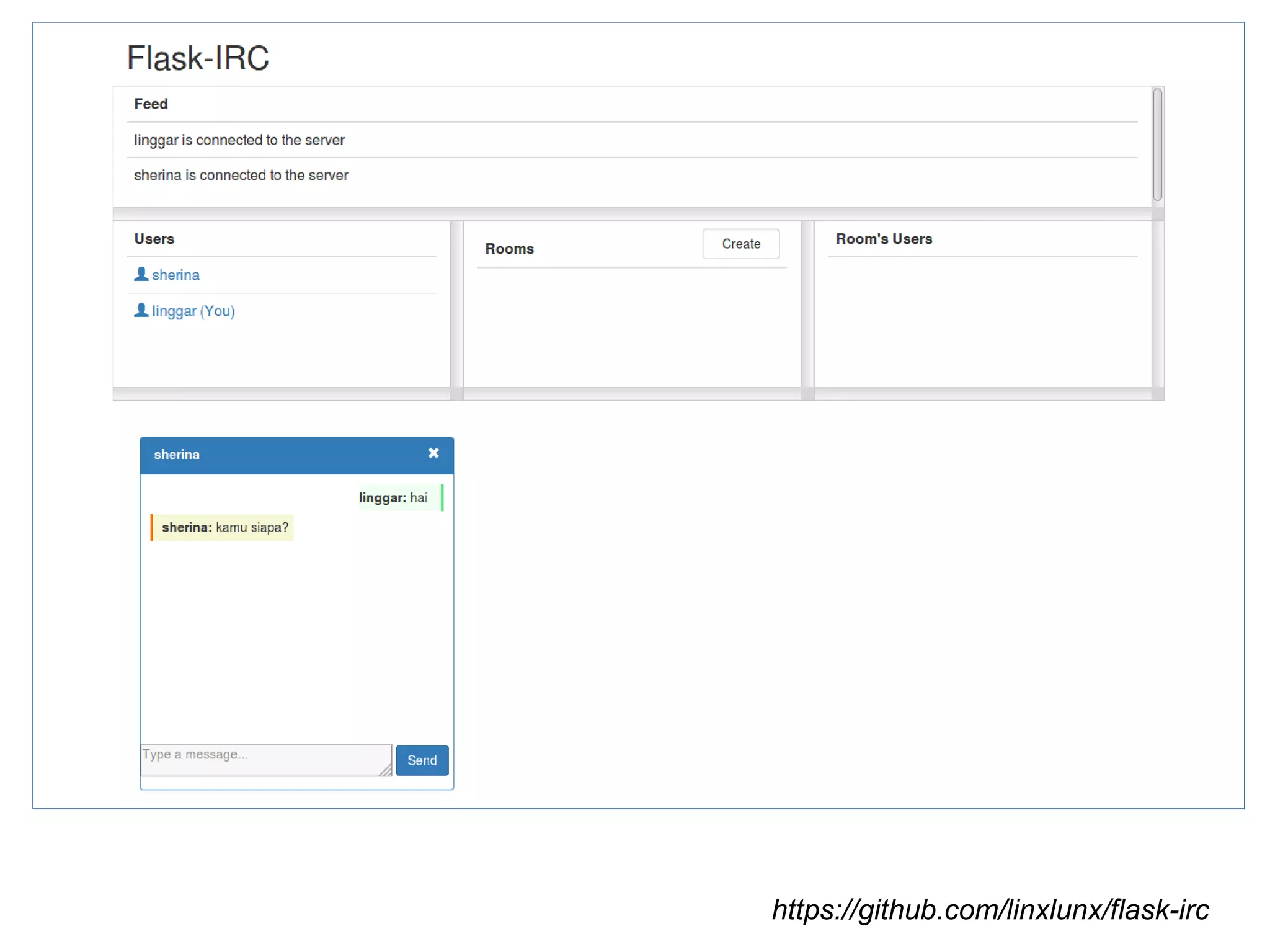Image resolution: width=1270 pixels, height=952 pixels.
Task: Select the linggar (You) user link
Action: [x=193, y=311]
